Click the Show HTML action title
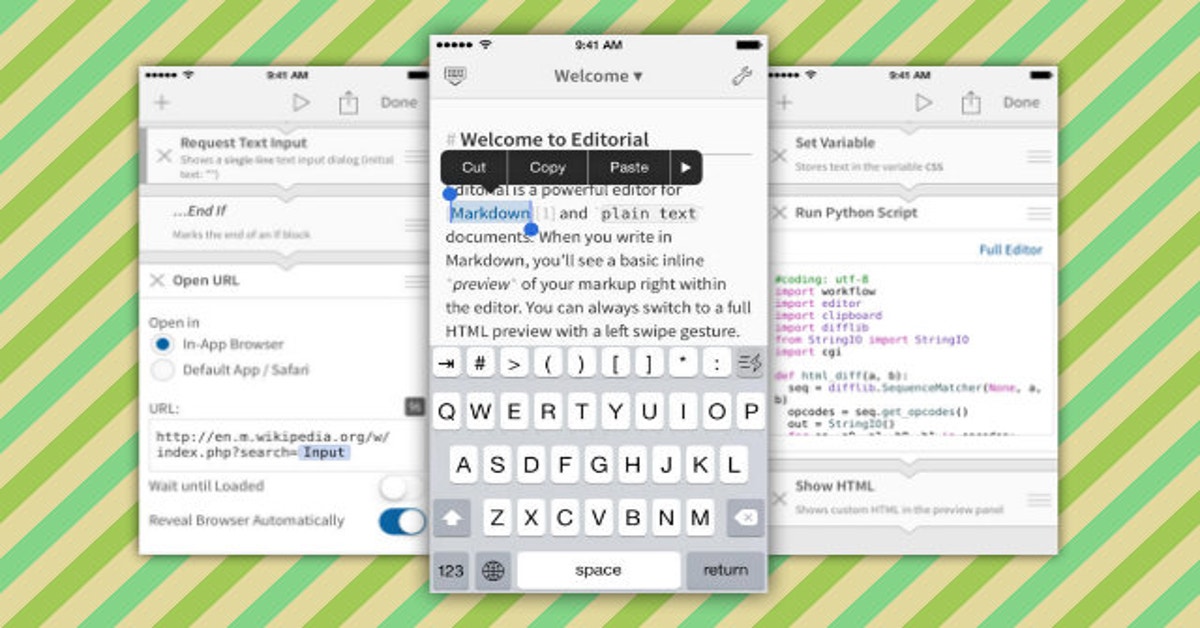The image size is (1200, 628). pyautogui.click(x=835, y=487)
